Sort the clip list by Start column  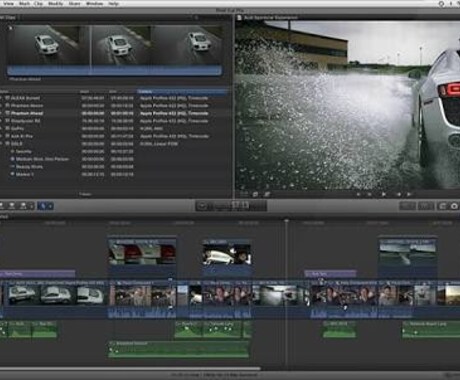click(85, 91)
